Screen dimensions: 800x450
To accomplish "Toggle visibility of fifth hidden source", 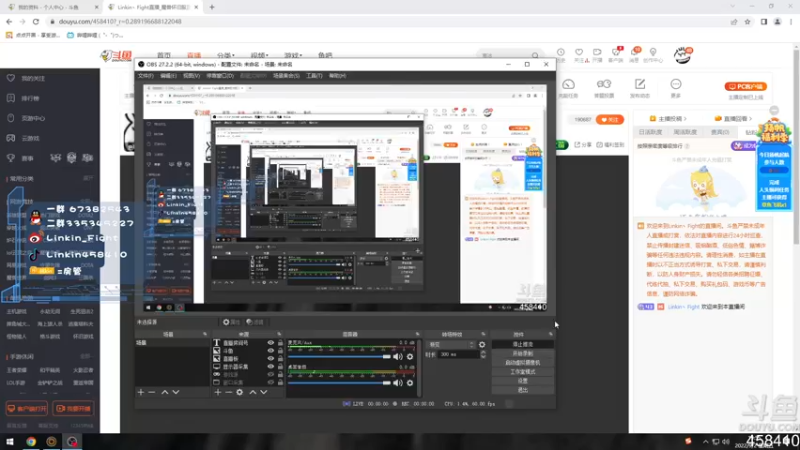I will [x=270, y=374].
